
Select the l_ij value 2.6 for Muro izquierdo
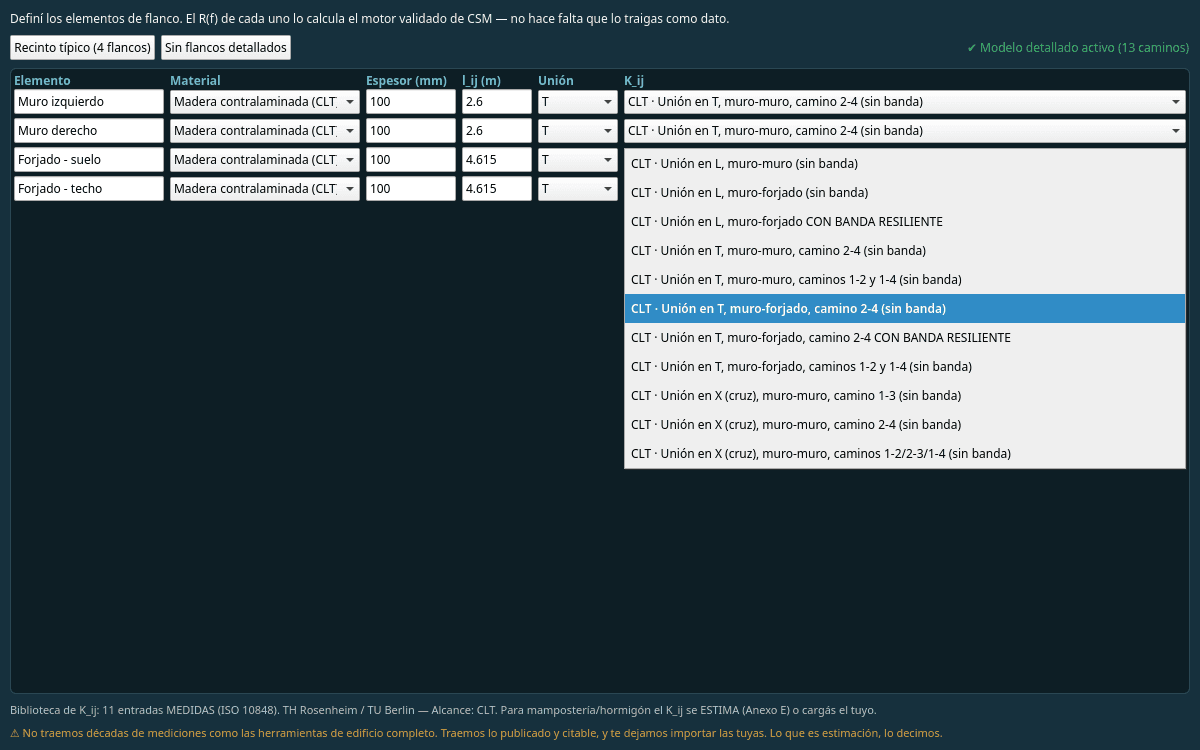(x=497, y=102)
